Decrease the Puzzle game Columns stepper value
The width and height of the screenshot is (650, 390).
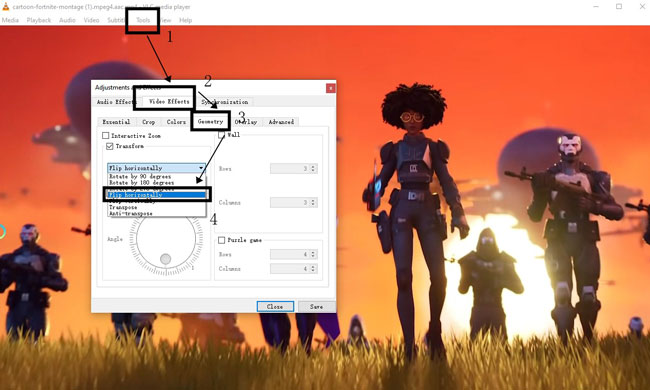(x=313, y=271)
